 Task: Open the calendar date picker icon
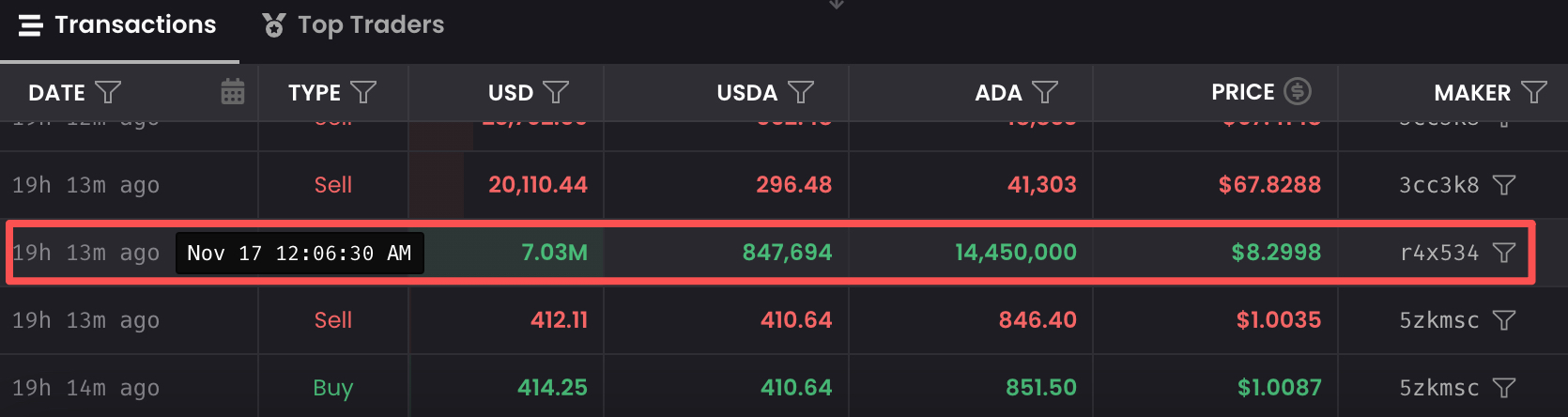pos(232,92)
